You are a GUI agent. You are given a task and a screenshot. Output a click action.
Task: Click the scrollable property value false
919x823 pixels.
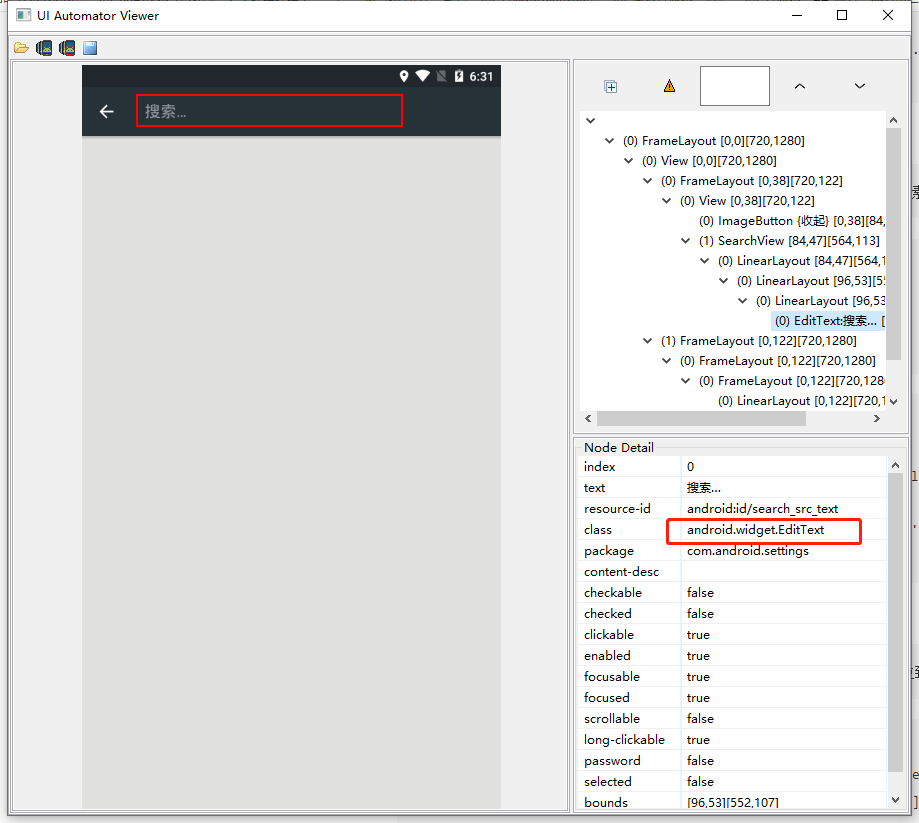[700, 719]
